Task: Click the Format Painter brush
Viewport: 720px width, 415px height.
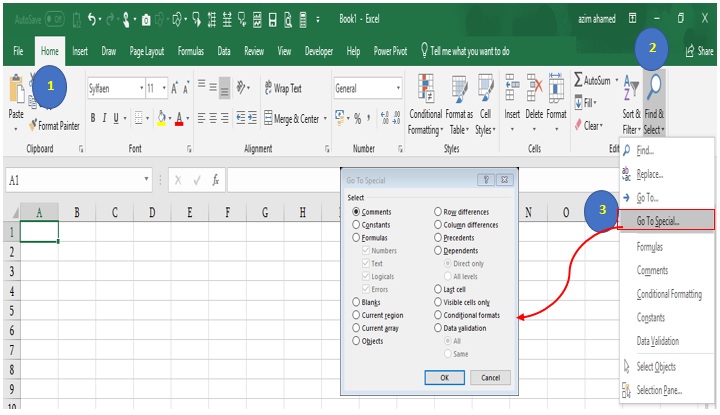Action: click(33, 125)
